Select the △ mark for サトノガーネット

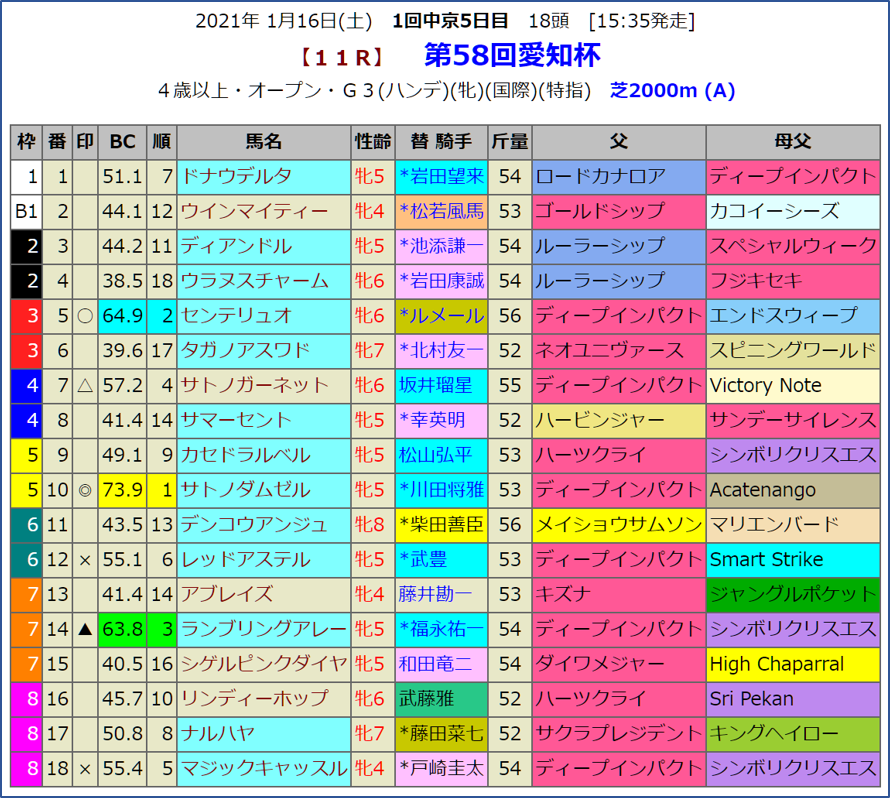pyautogui.click(x=86, y=385)
